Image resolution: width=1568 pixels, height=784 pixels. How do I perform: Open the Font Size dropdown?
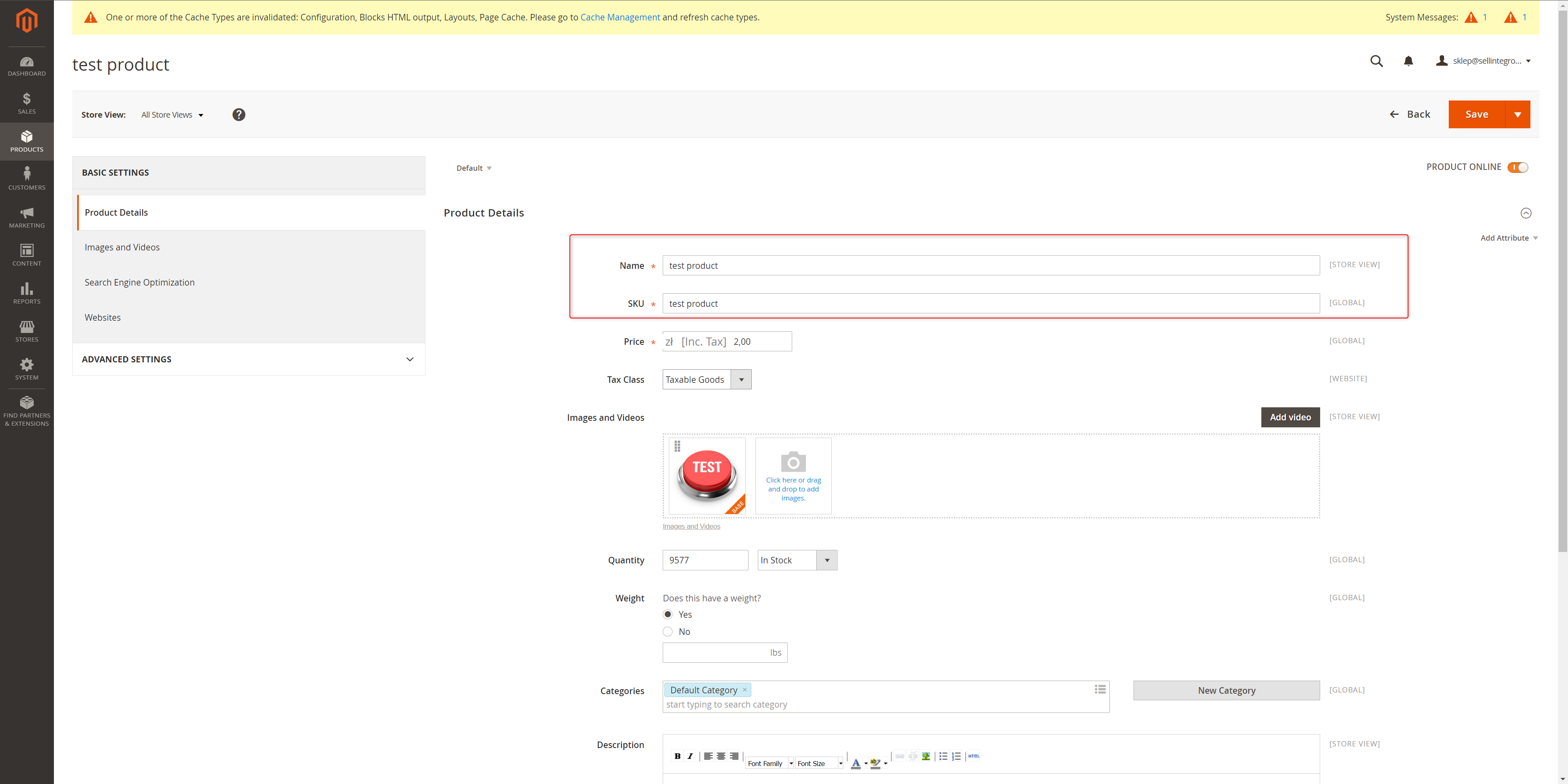click(819, 763)
